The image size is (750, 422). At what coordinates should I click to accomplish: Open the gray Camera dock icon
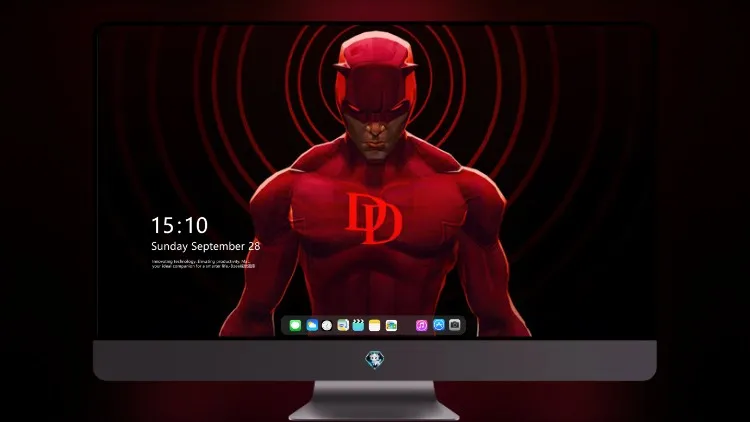click(455, 325)
